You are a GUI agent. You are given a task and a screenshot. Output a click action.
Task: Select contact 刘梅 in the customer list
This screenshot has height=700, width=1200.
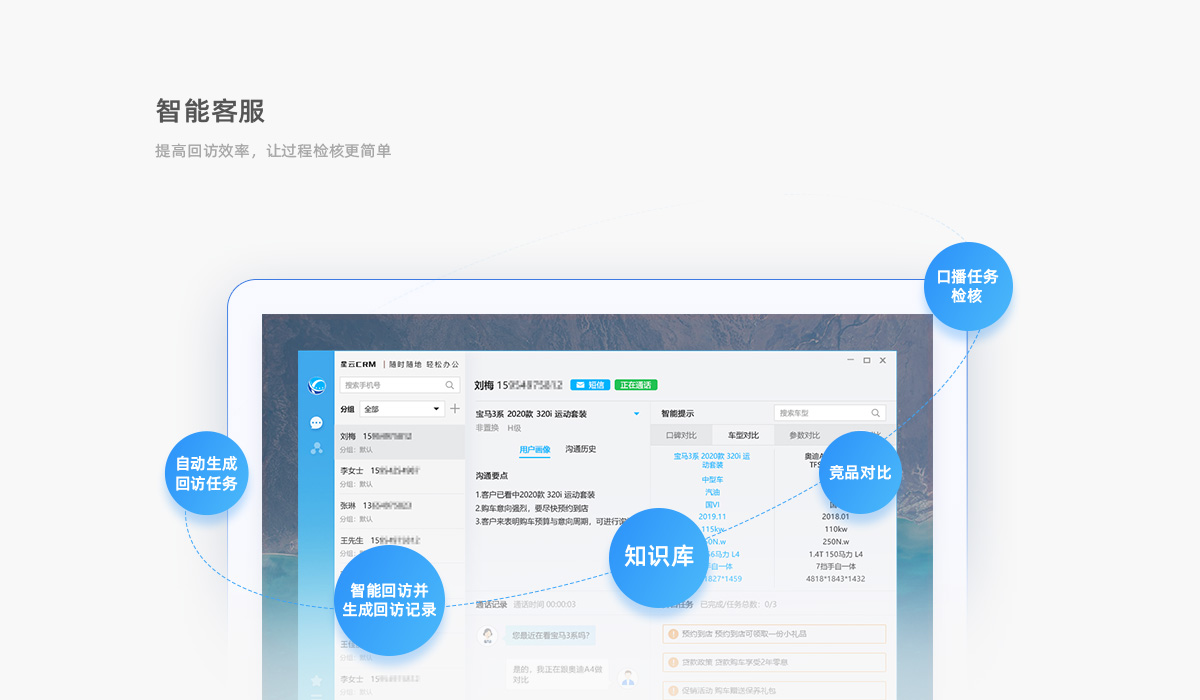coord(400,442)
